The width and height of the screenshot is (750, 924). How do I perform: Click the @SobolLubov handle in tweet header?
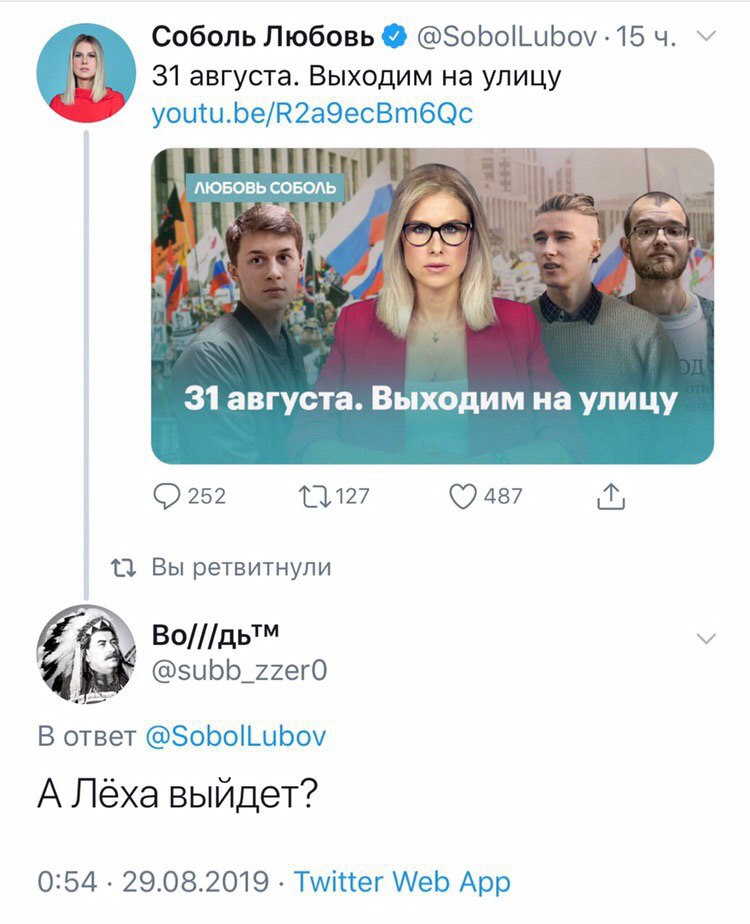(507, 37)
